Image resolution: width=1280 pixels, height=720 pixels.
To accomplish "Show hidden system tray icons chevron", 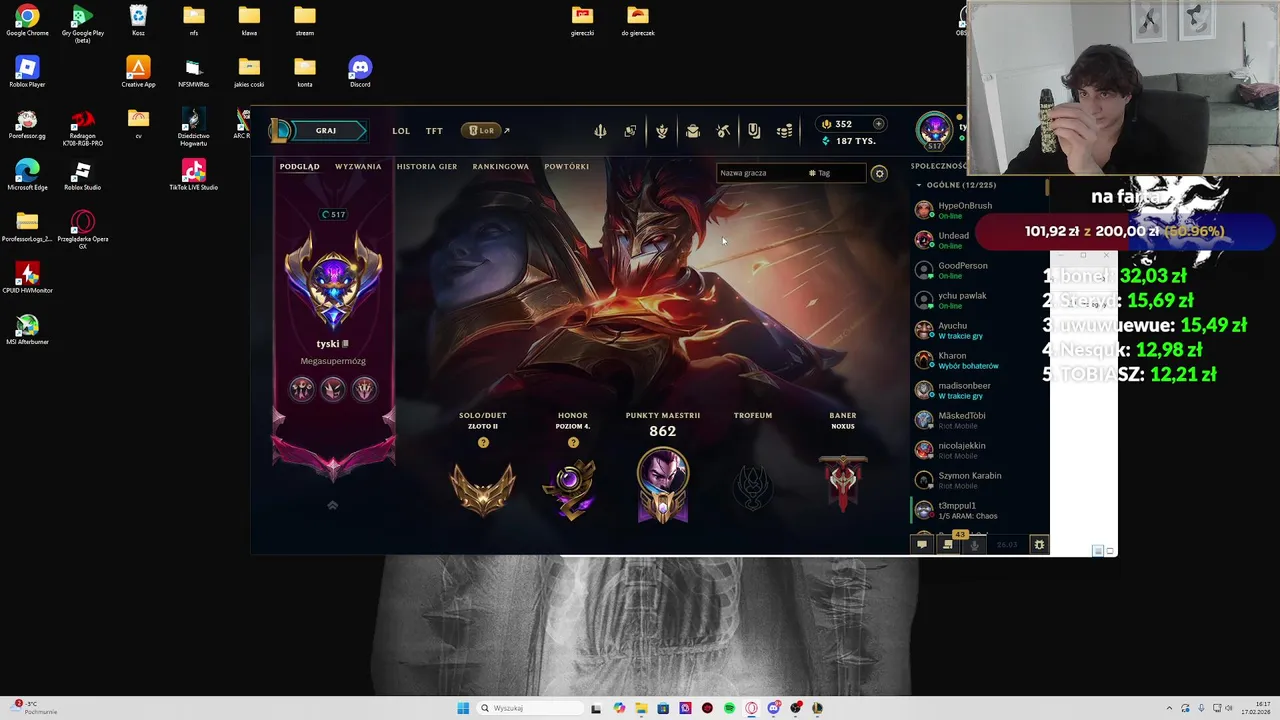I will pos(1171,708).
